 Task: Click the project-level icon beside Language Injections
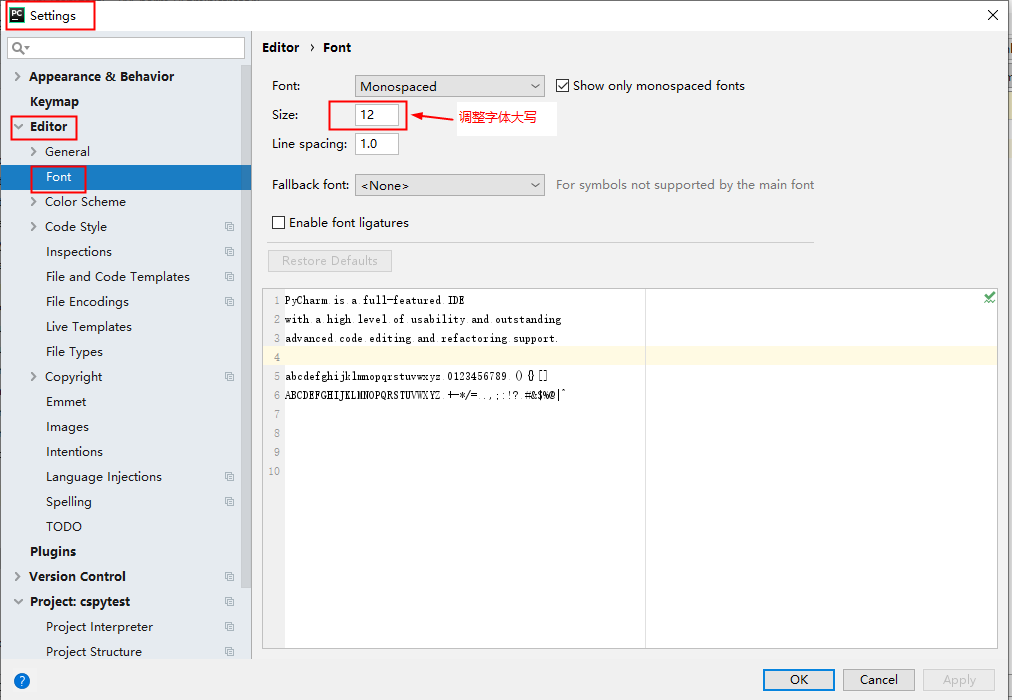coord(229,477)
